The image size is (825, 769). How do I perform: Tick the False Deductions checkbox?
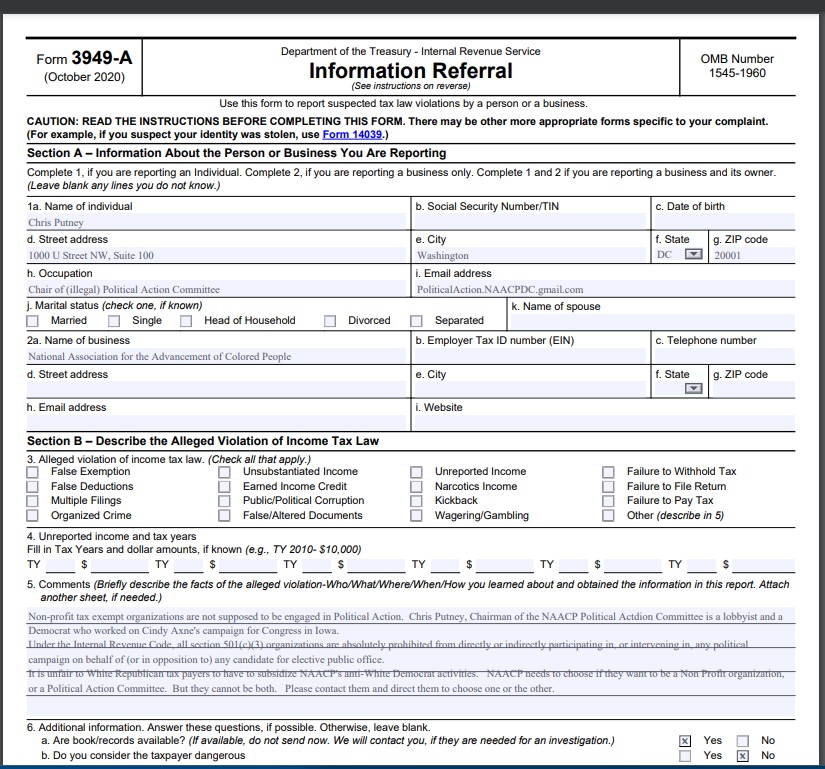tap(33, 487)
